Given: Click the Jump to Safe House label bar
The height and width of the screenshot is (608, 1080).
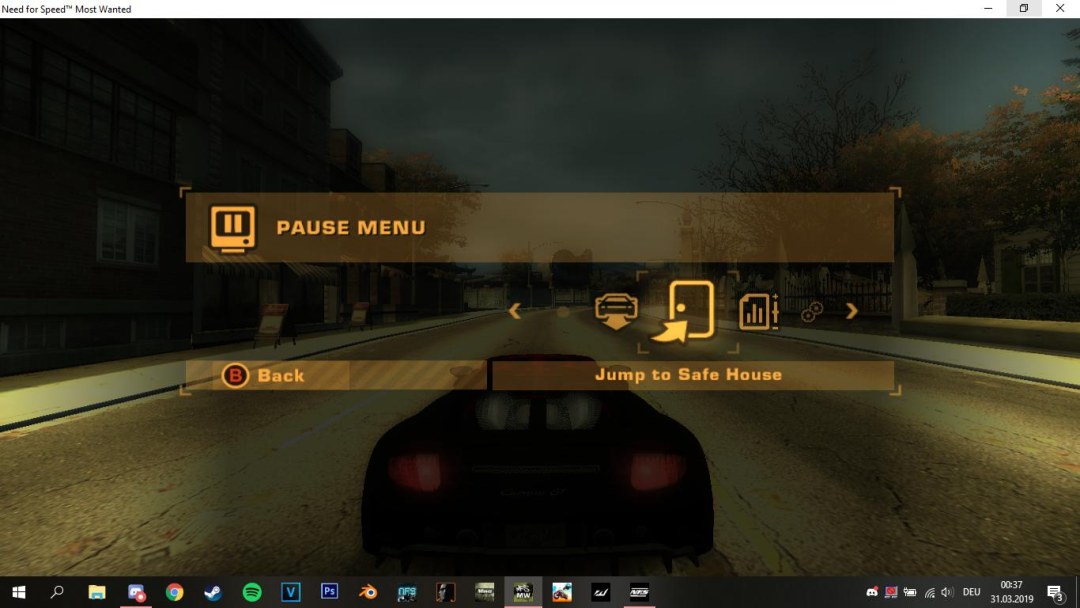Looking at the screenshot, I should (692, 375).
